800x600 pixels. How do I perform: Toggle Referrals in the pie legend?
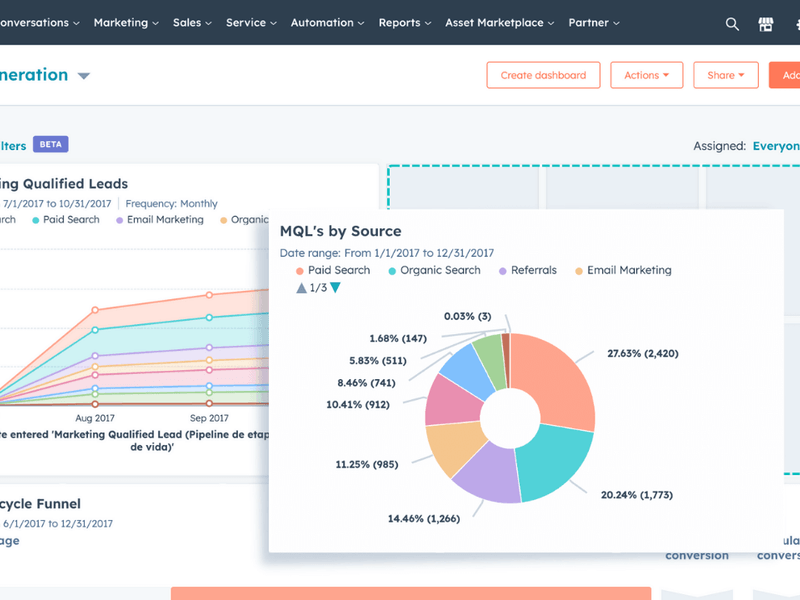pos(528,270)
